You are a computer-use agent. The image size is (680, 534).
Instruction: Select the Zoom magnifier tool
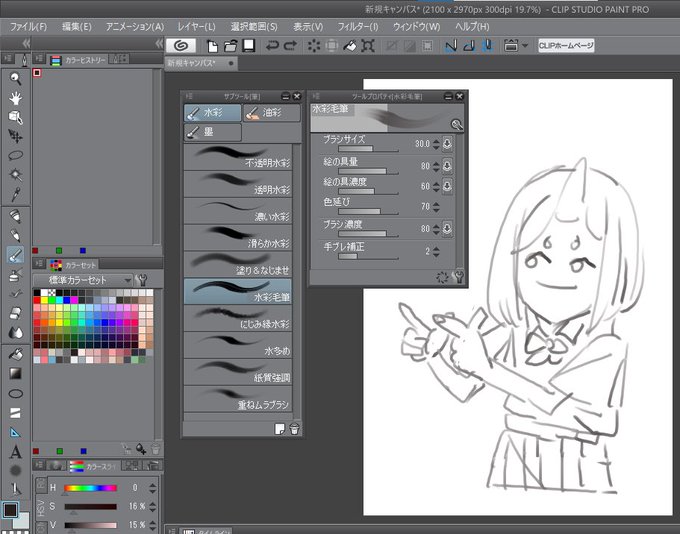click(16, 79)
